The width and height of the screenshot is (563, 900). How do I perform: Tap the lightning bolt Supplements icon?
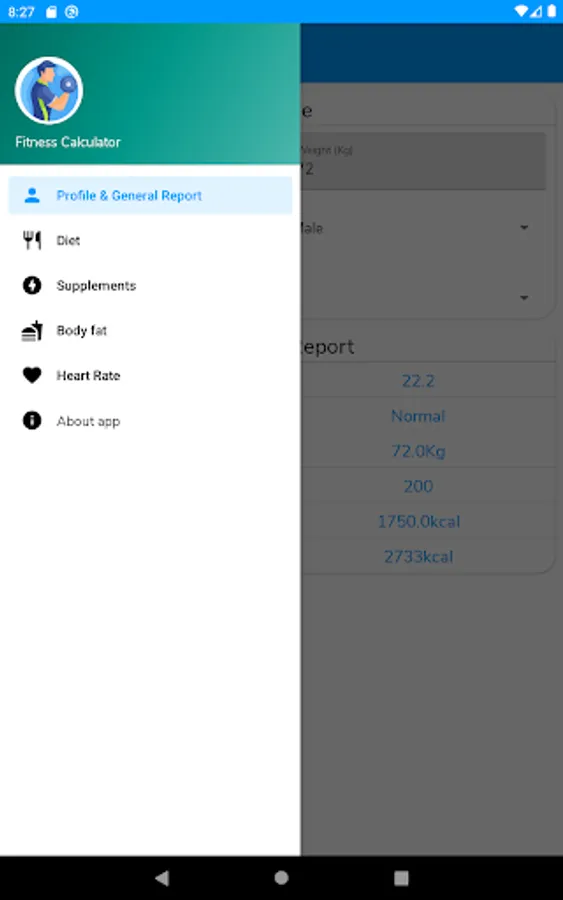[32, 285]
